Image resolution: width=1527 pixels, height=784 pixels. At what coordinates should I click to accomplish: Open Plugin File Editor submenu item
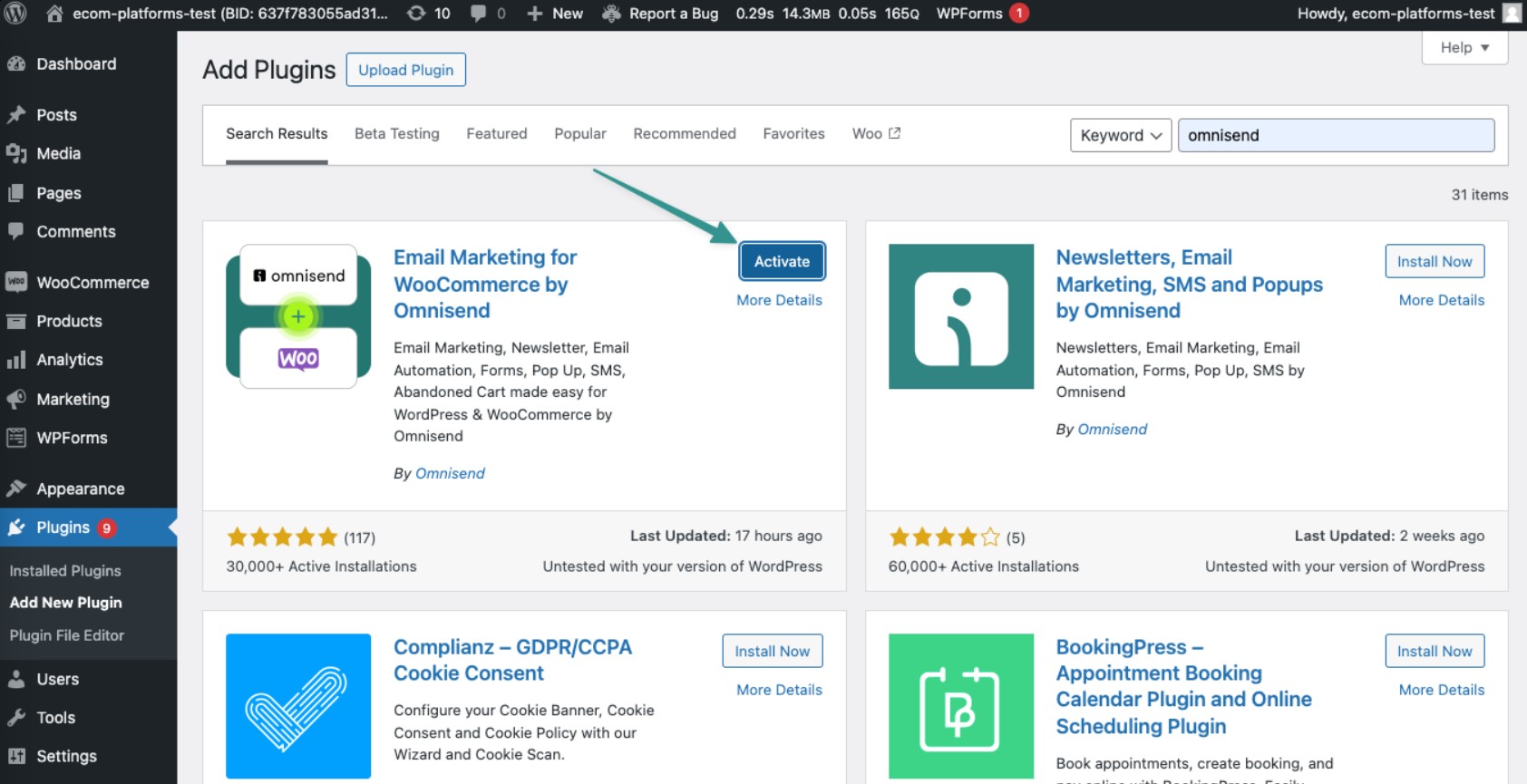(67, 635)
